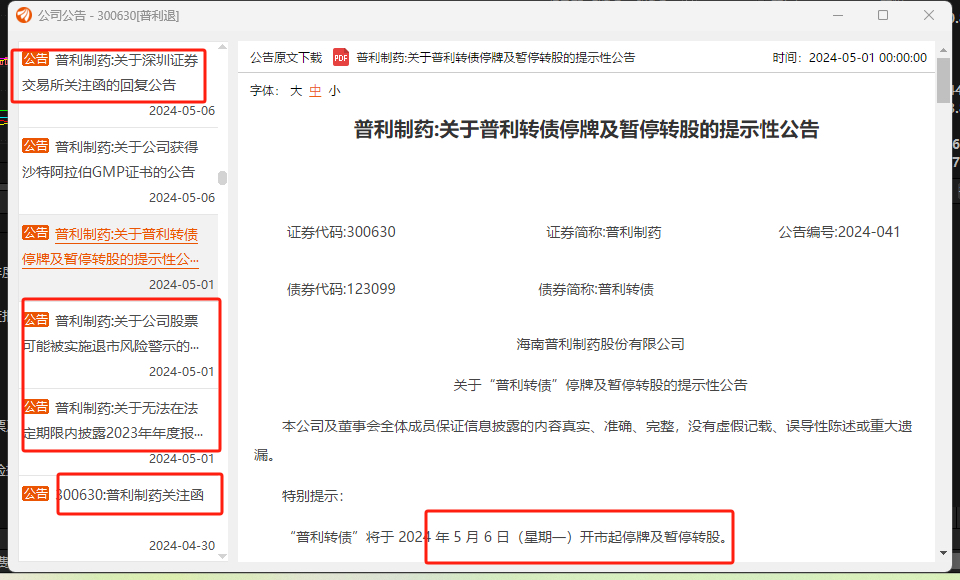Set font size to 大

[x=296, y=91]
